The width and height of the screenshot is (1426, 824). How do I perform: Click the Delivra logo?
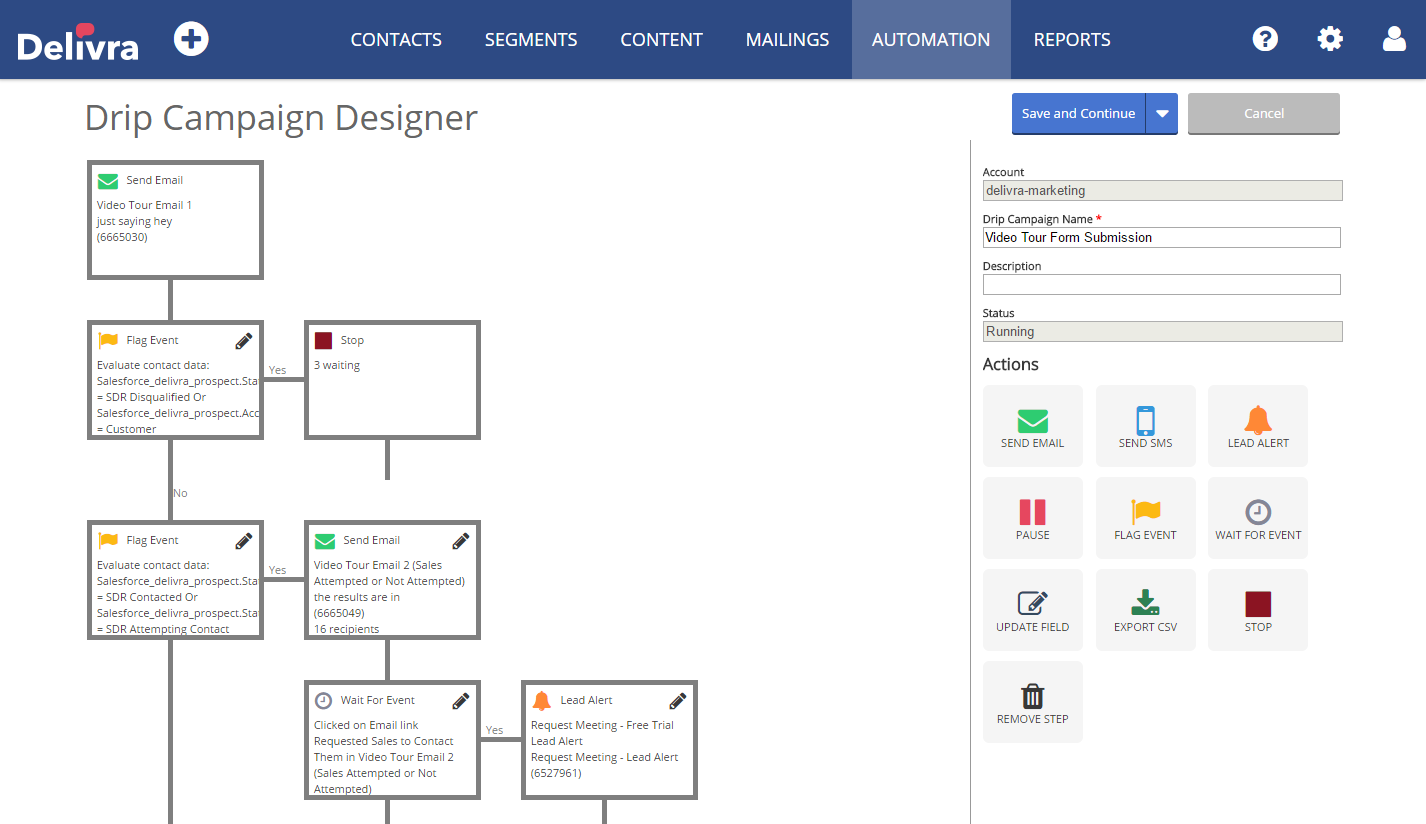click(78, 42)
